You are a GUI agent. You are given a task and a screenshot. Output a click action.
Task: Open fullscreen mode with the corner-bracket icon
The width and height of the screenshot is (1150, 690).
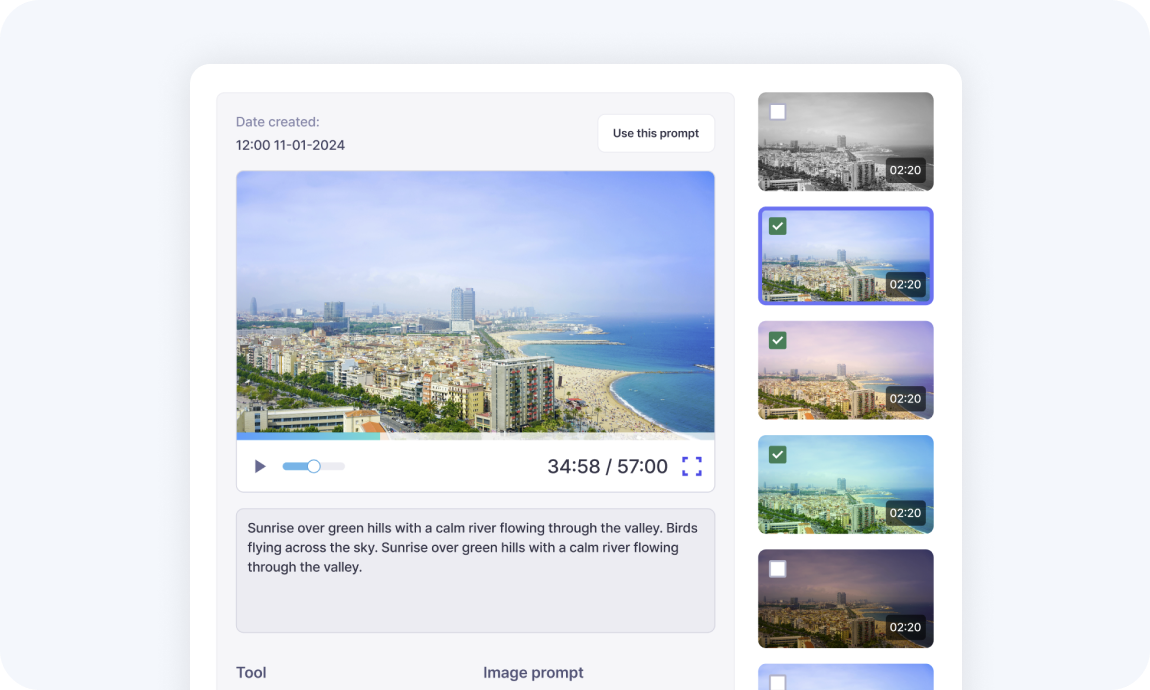point(692,466)
